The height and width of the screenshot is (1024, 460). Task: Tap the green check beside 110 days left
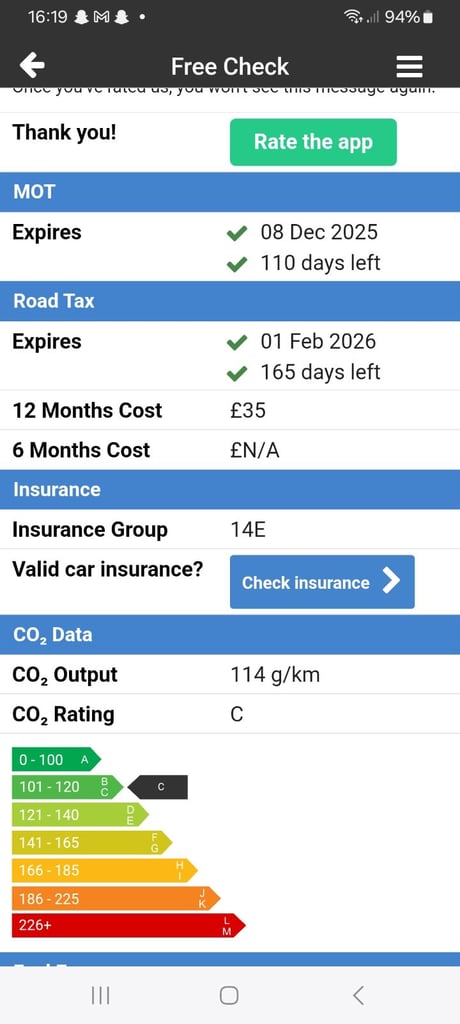pos(237,264)
